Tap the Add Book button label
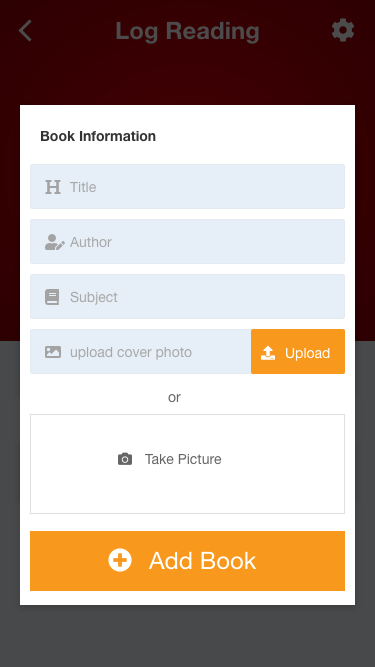The height and width of the screenshot is (667, 375). point(202,561)
